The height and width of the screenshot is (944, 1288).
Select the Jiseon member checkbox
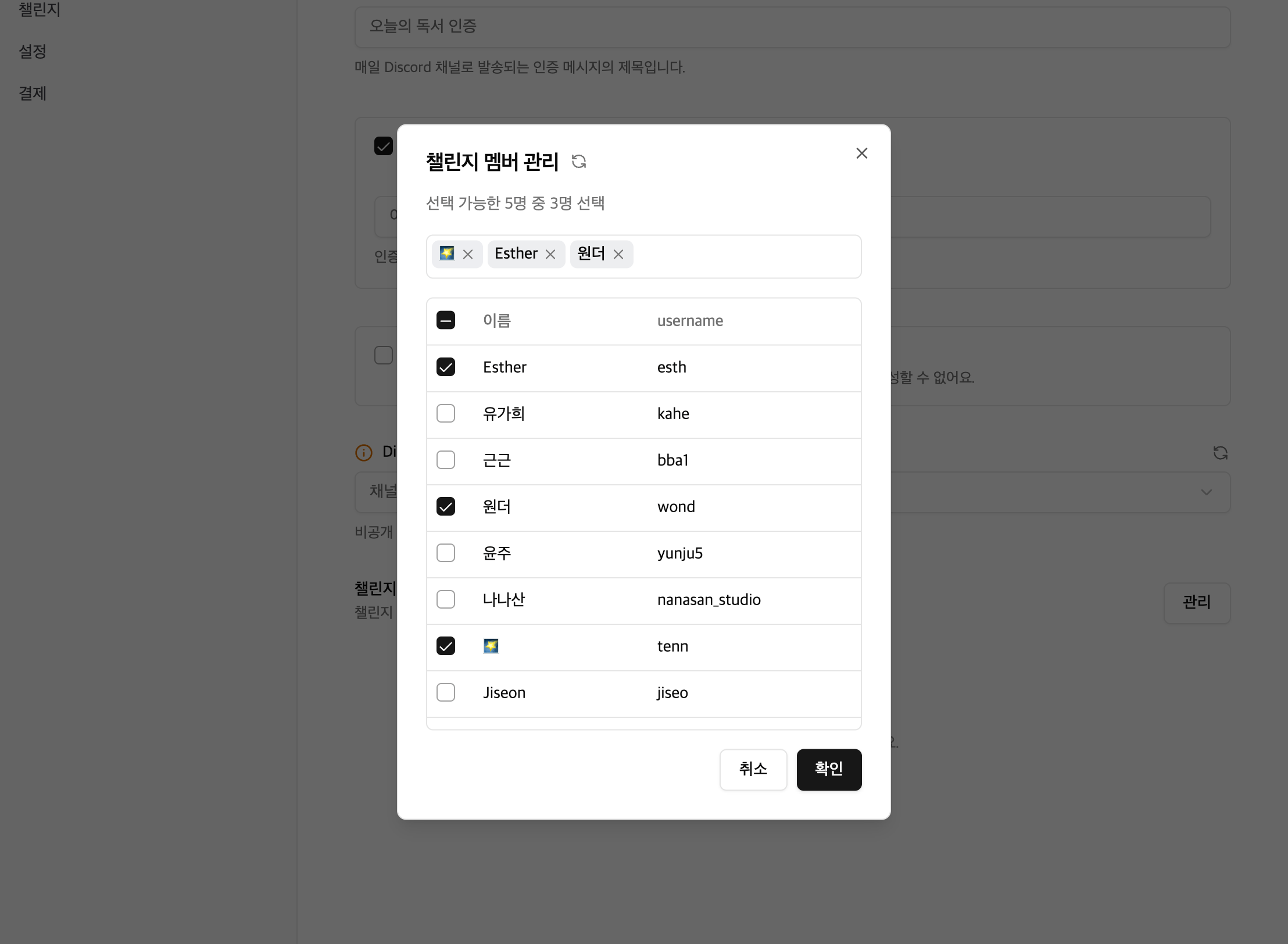coord(446,692)
